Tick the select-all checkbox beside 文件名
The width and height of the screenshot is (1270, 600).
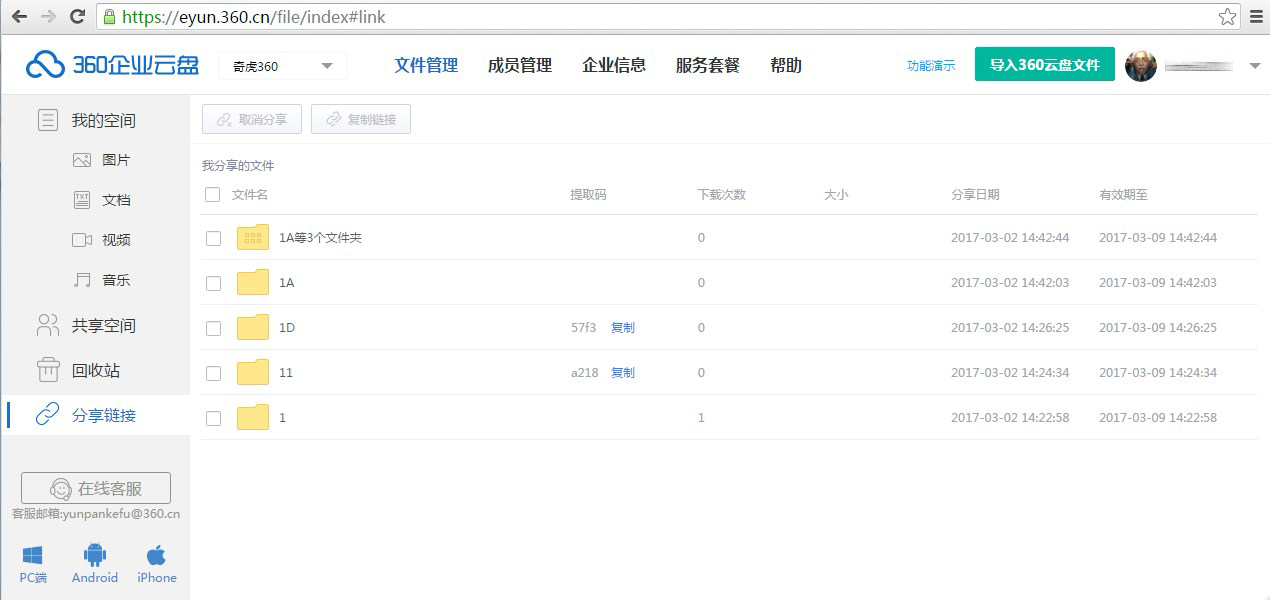pyautogui.click(x=212, y=194)
